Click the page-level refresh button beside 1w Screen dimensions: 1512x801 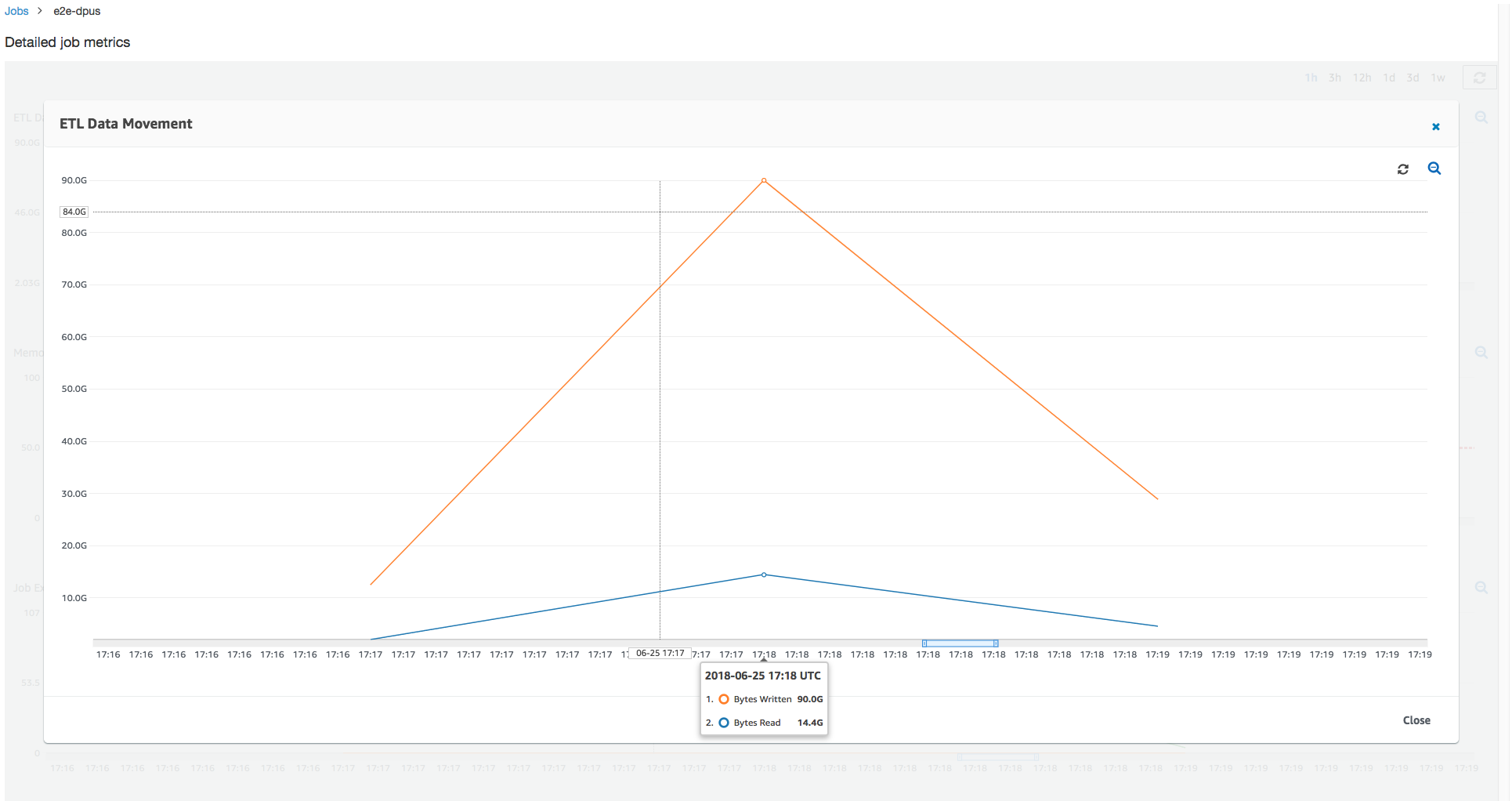click(1479, 78)
